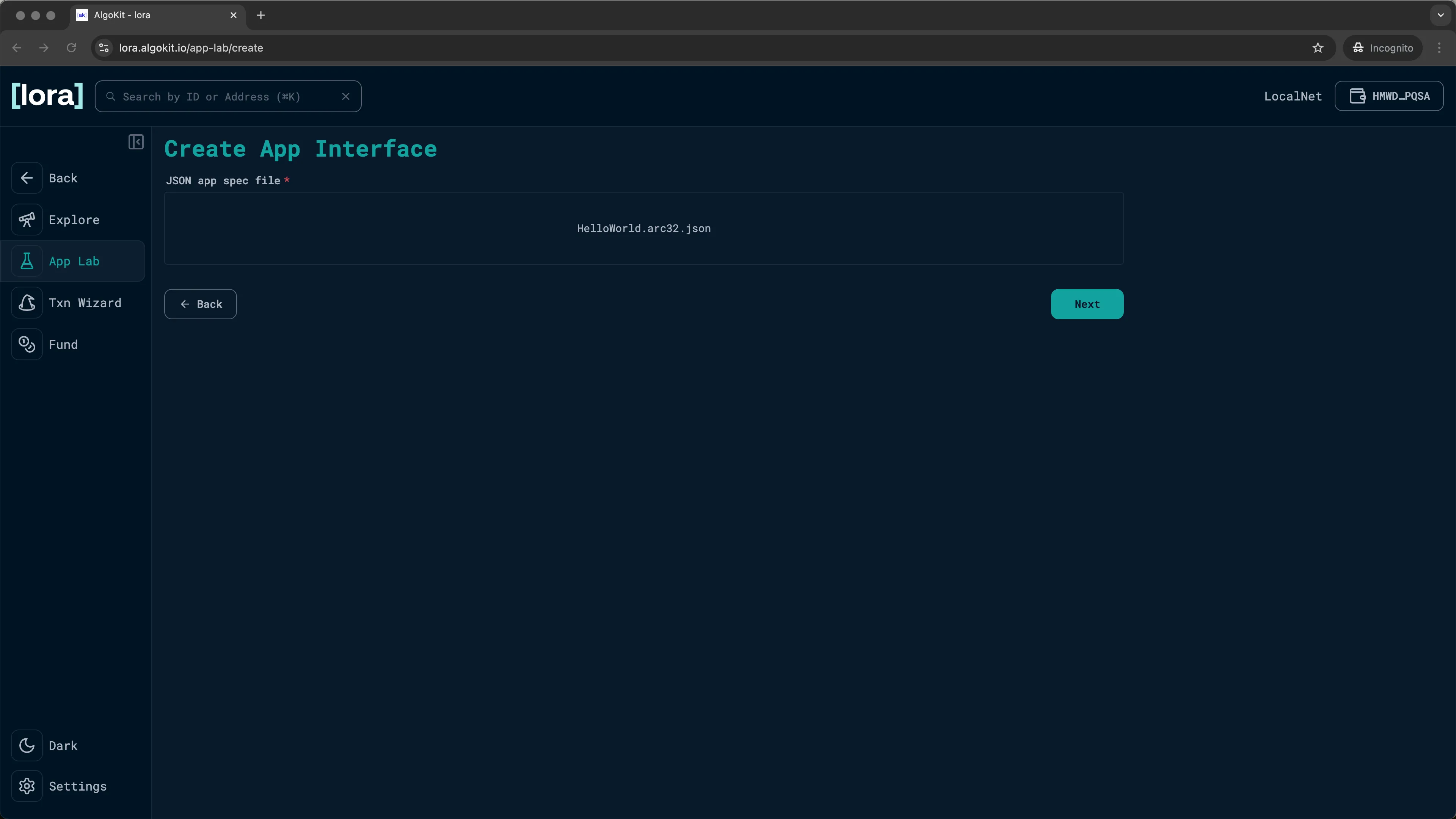
Task: Click the Txn Wizard wand icon
Action: 27,303
